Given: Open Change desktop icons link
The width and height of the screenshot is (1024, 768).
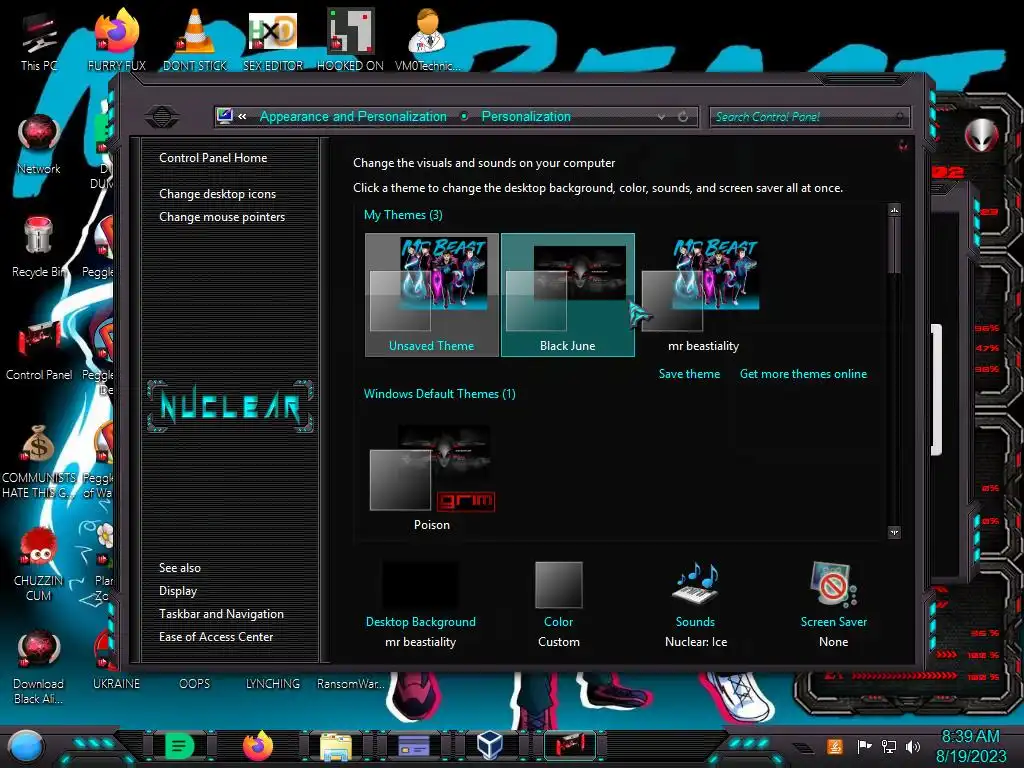Looking at the screenshot, I should pyautogui.click(x=217, y=194).
